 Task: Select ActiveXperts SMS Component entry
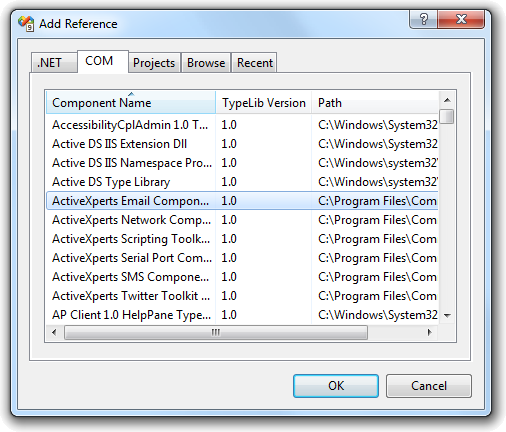click(242, 277)
